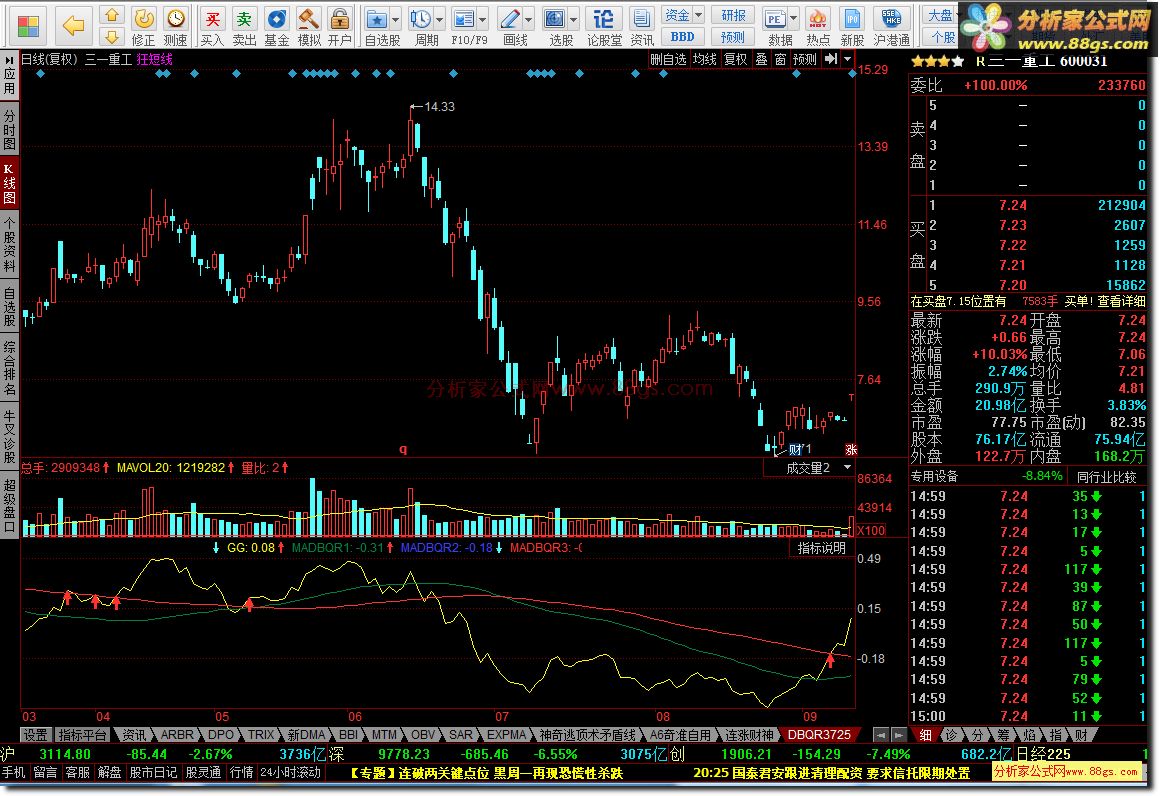Toggle the 预测 button in chart header
Image resolution: width=1160 pixels, height=796 pixels.
[805, 59]
